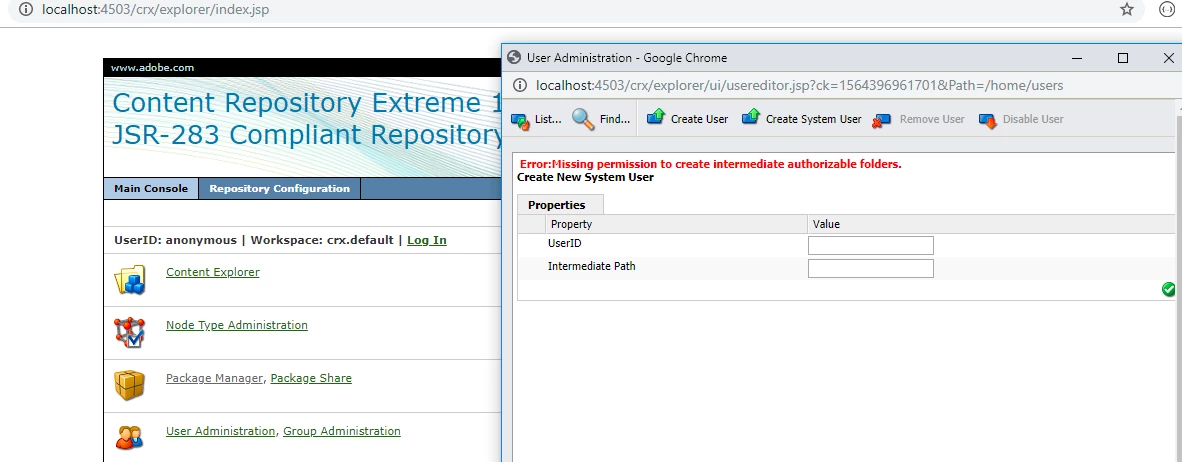
Task: Click the Log In link
Action: [427, 240]
